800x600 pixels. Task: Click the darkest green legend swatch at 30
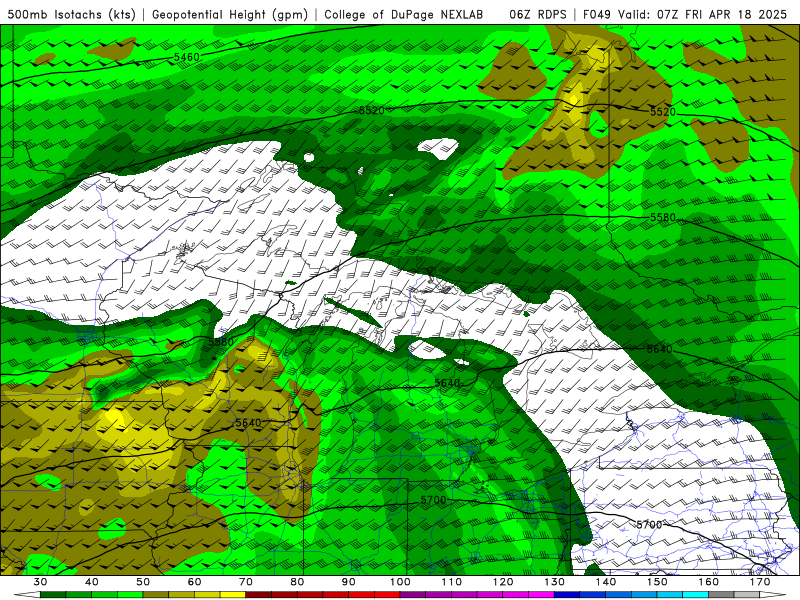(x=53, y=595)
